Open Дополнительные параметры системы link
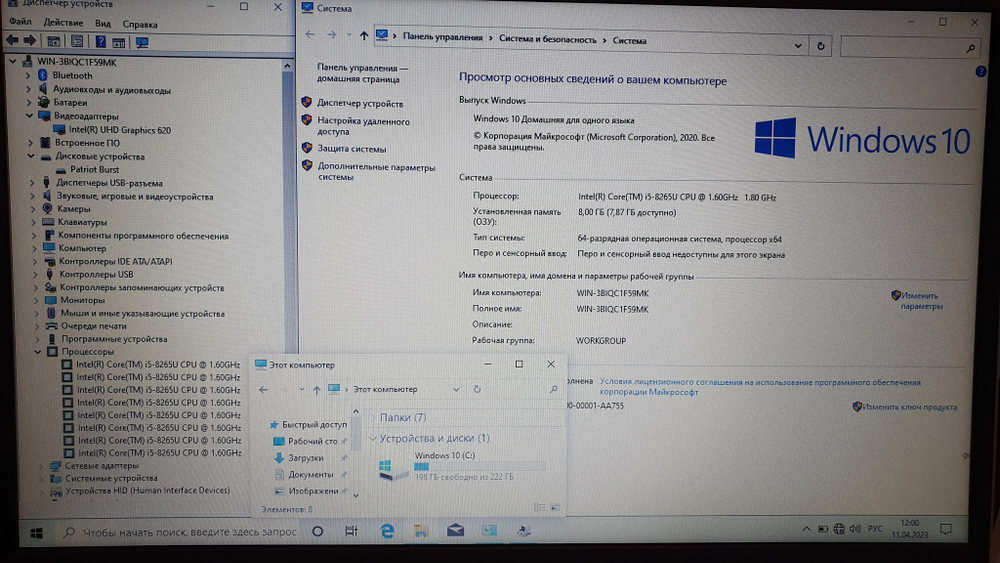 coord(376,172)
